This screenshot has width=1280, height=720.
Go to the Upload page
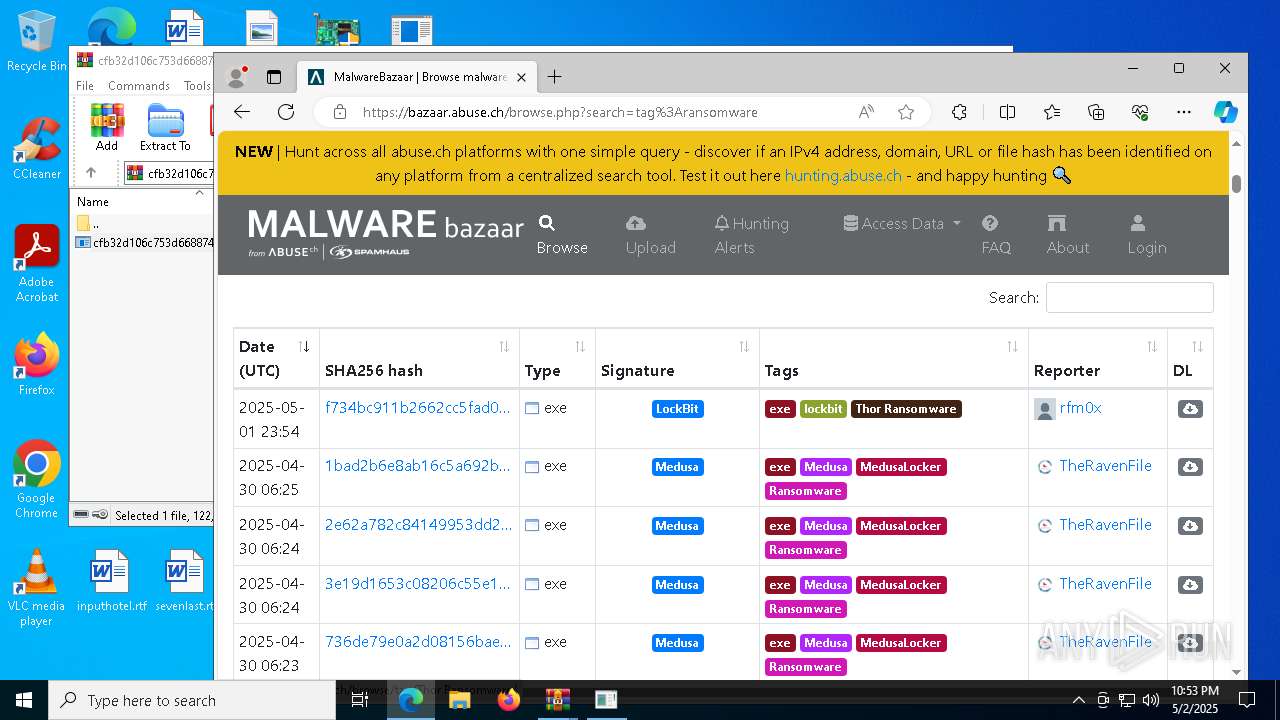pos(651,235)
